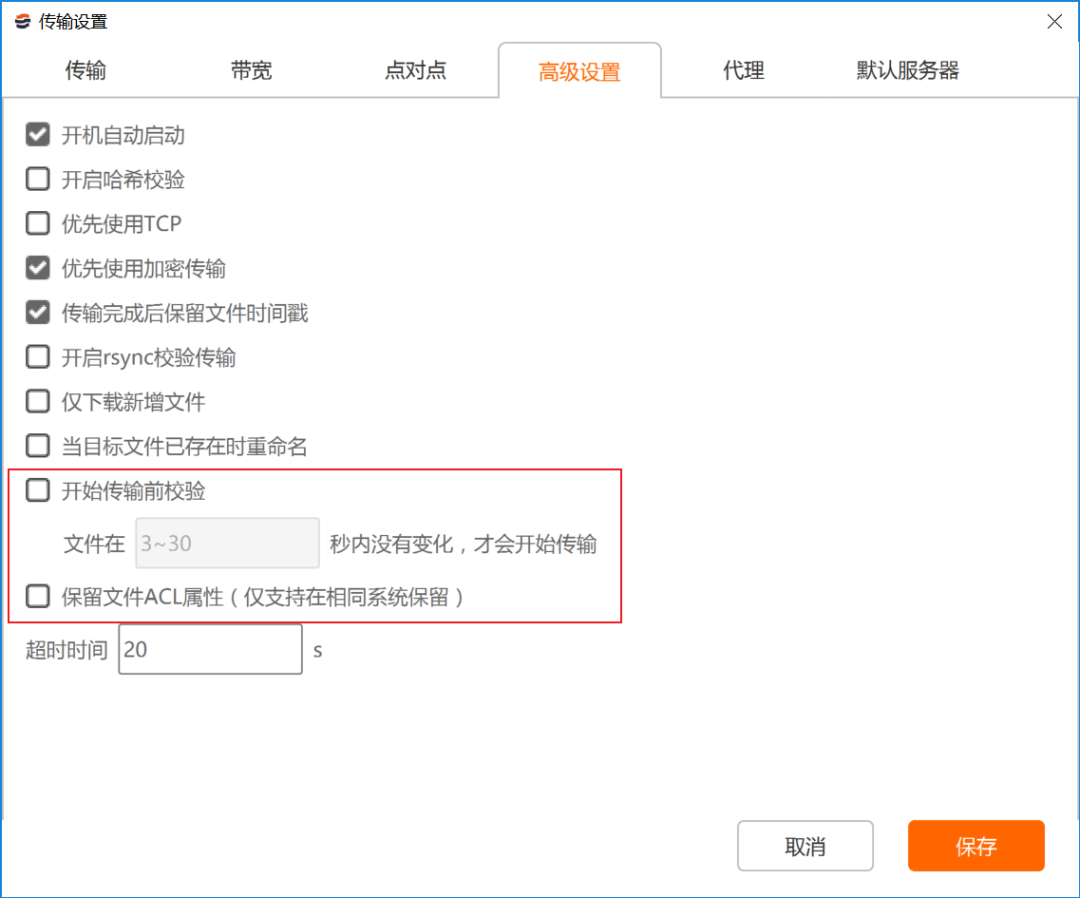Open the 代理 tab
The width and height of the screenshot is (1080, 898).
[x=744, y=70]
